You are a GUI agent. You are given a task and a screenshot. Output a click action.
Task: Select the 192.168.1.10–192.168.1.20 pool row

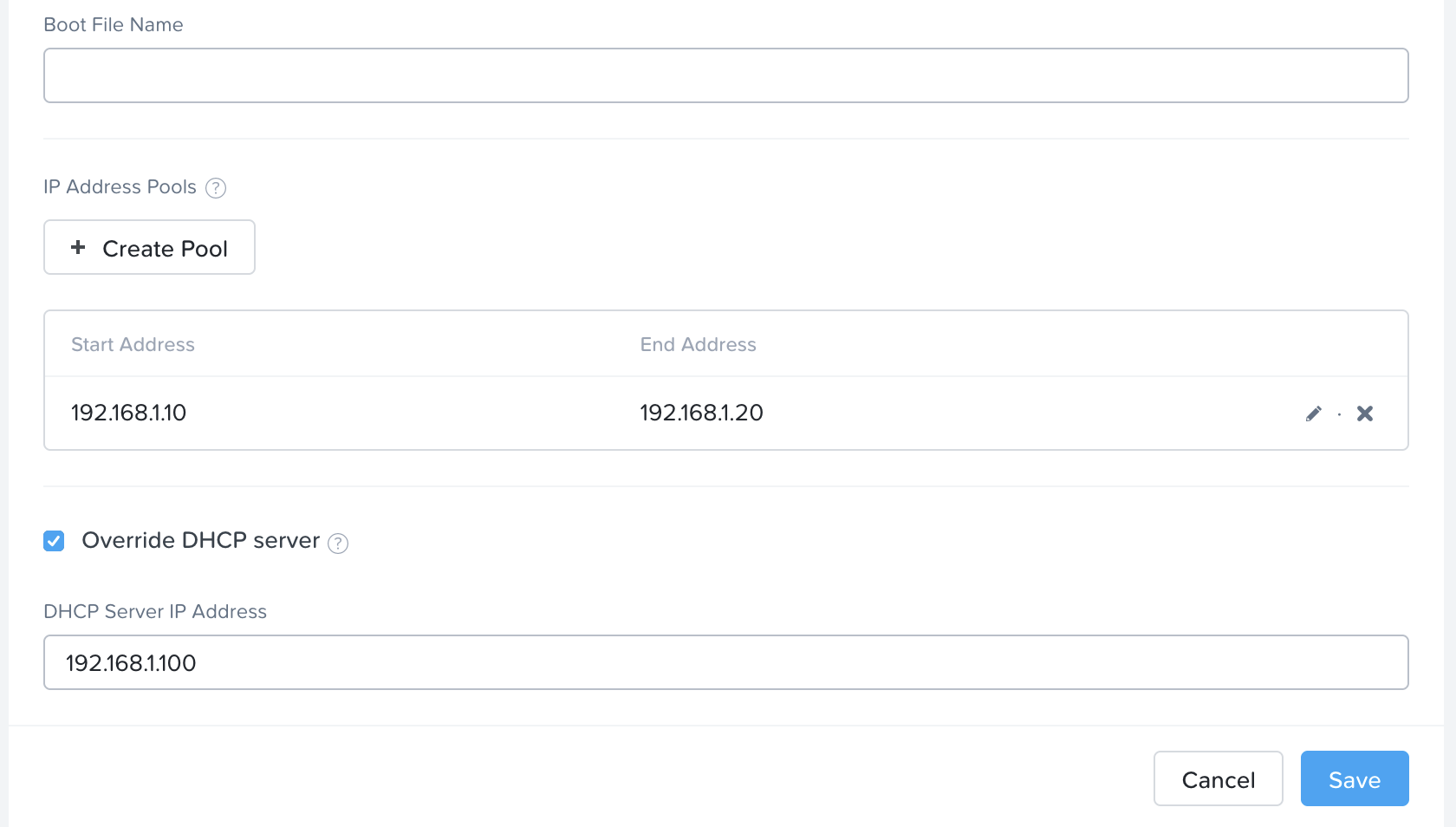[x=953, y=413]
